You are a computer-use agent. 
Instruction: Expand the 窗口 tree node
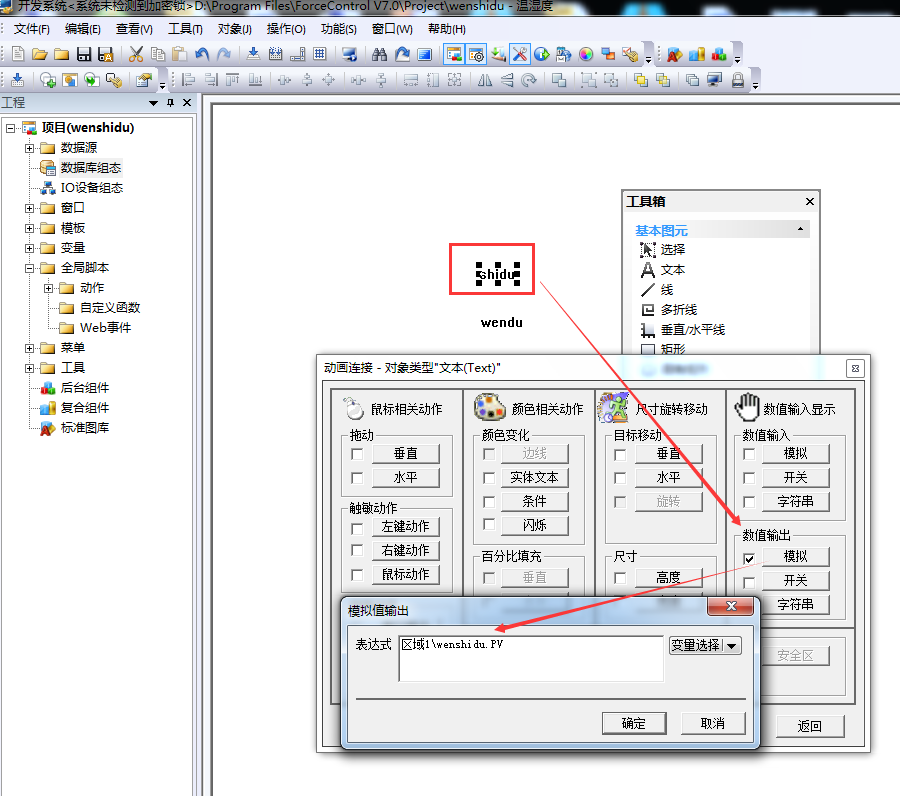(x=29, y=208)
